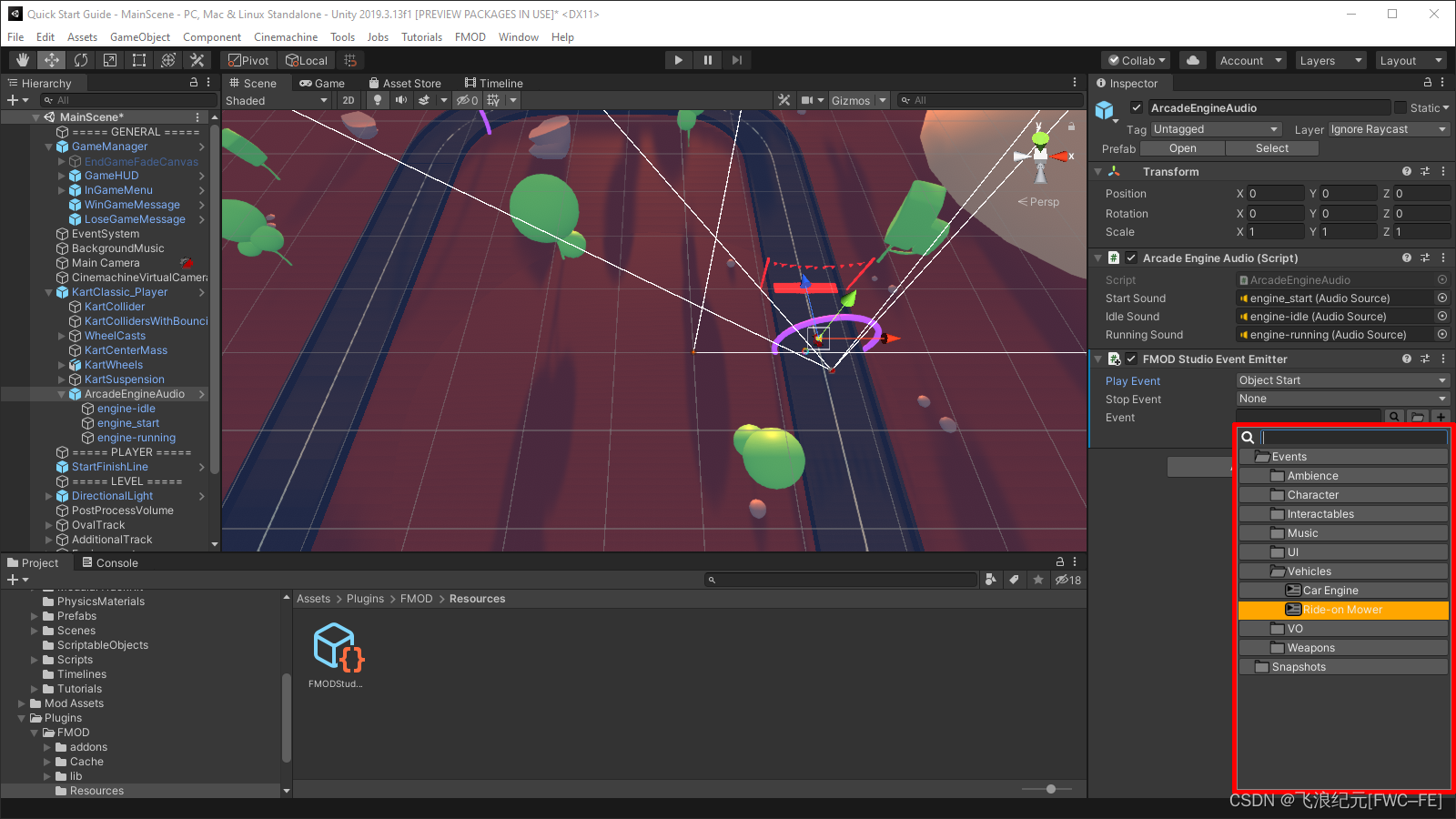Open the FMOD menu

click(470, 37)
